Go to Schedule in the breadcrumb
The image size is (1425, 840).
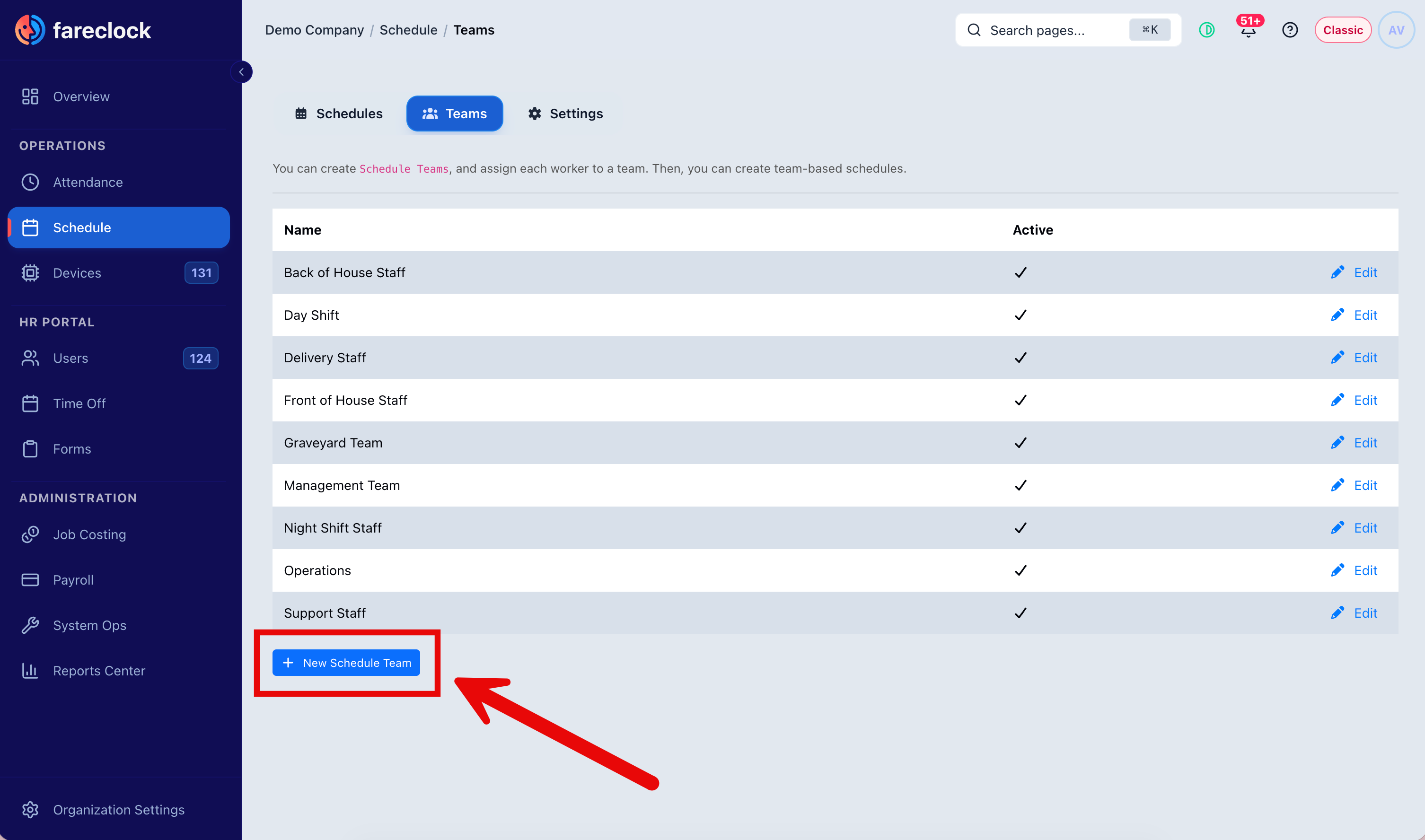(408, 30)
